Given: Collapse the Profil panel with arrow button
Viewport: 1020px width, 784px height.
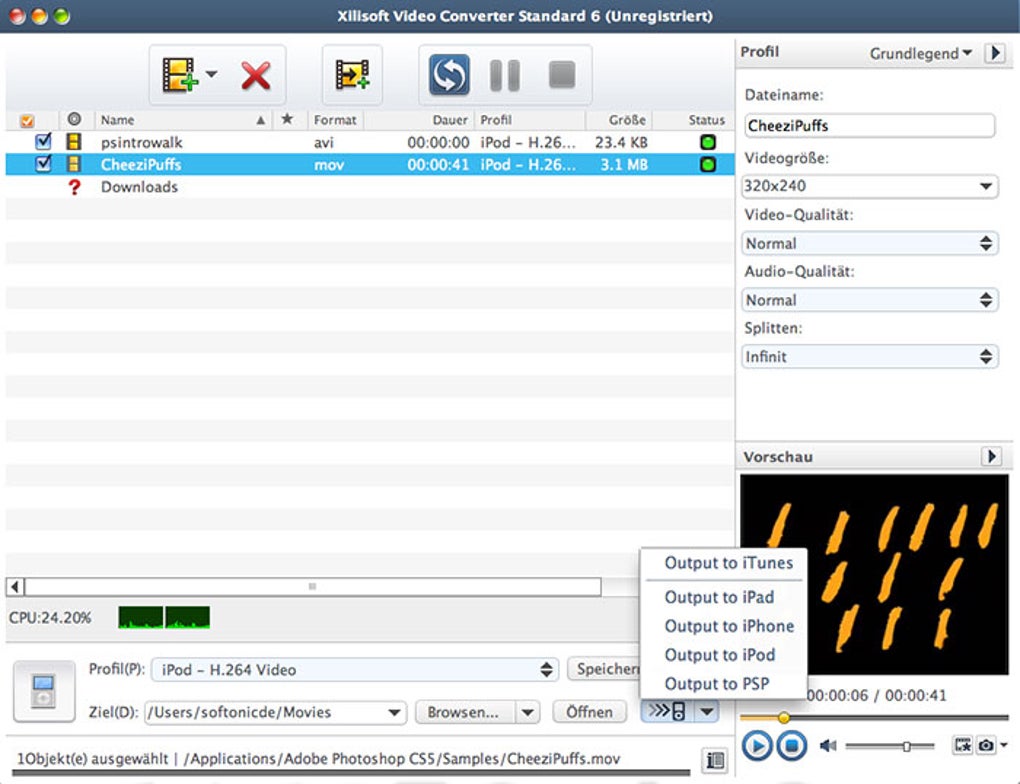Looking at the screenshot, I should pos(995,52).
